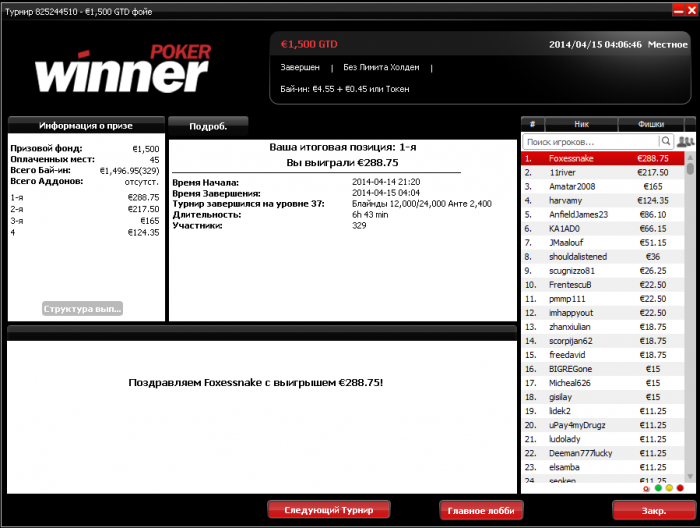700x528 pixels.
Task: Click the Закр. close button
Action: pyautogui.click(x=654, y=510)
